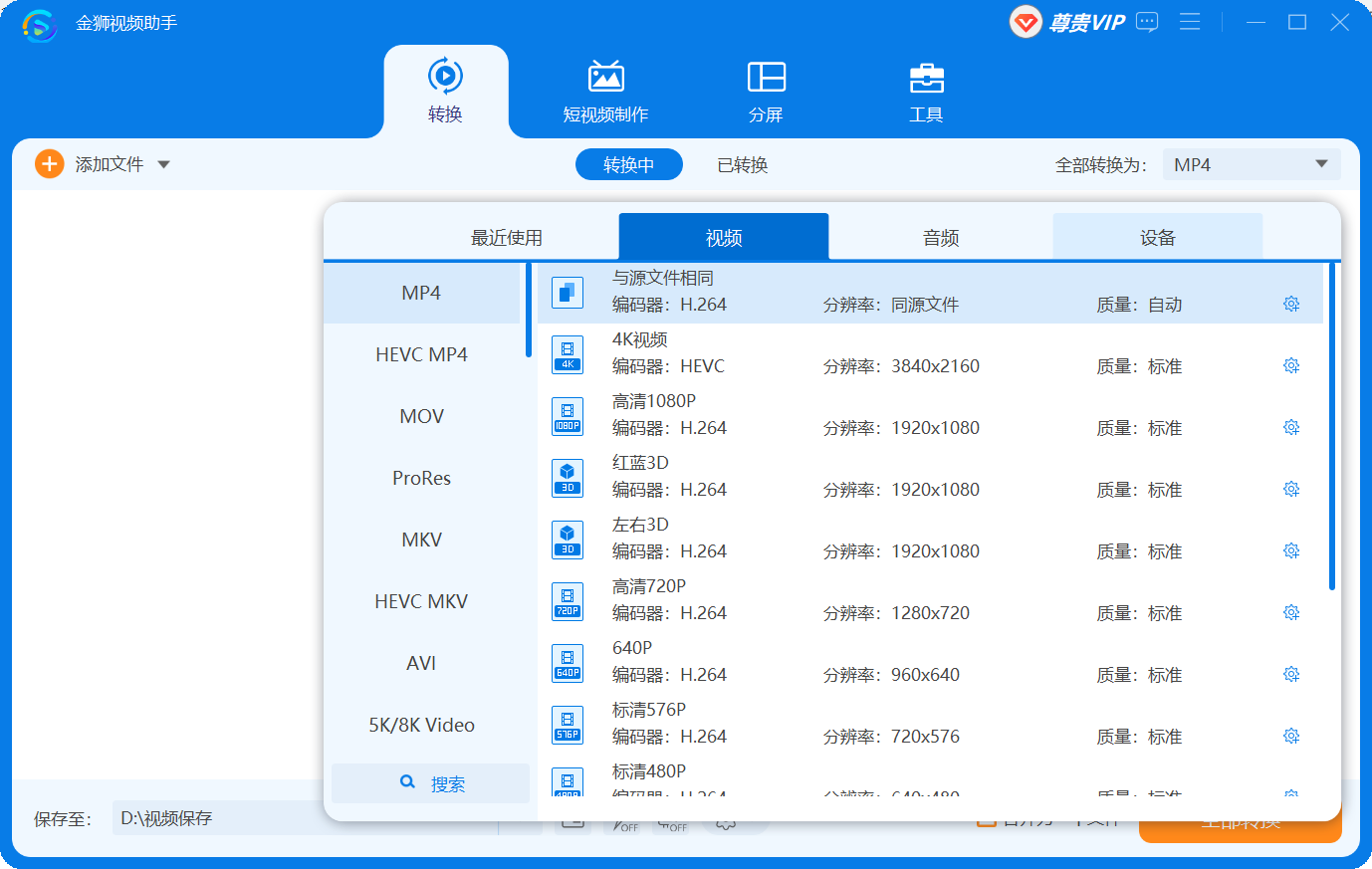This screenshot has height=869, width=1372.
Task: Select HEVC MP4 in the format sidebar
Action: (x=421, y=354)
